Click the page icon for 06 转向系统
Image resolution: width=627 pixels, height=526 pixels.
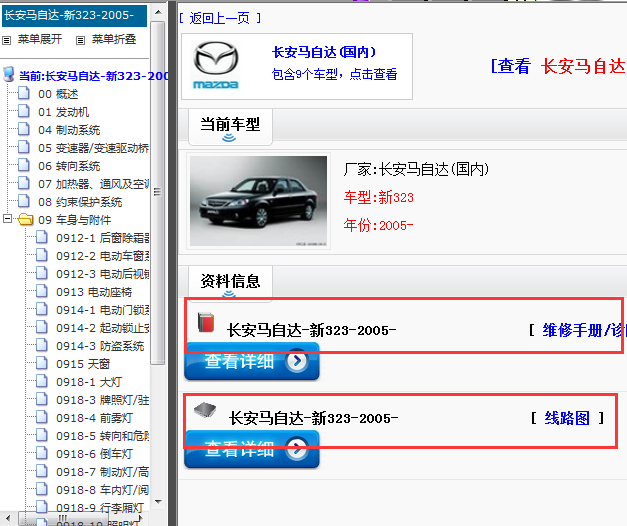(x=24, y=165)
